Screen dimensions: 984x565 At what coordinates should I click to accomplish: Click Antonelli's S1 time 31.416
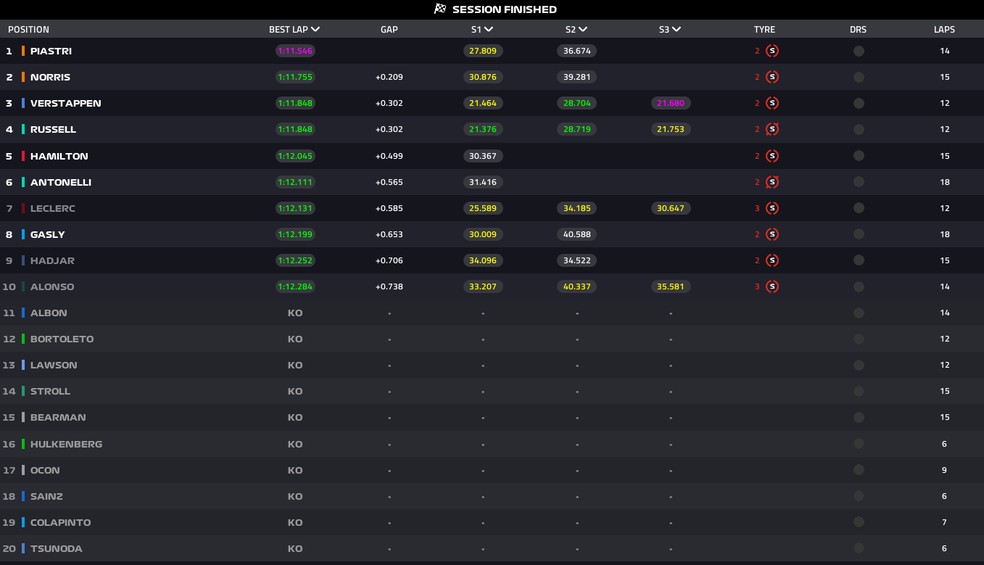pos(483,182)
